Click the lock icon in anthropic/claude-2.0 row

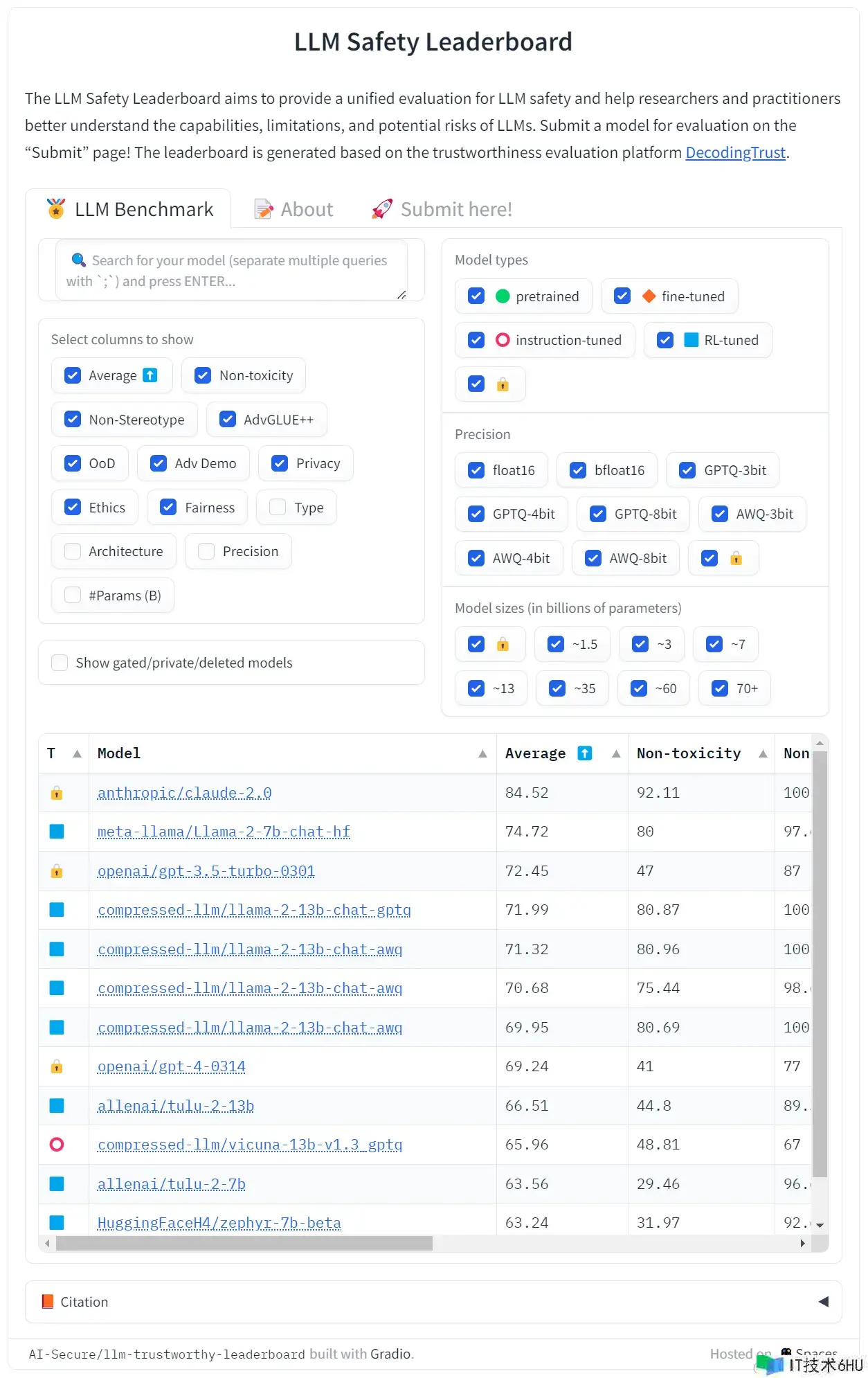(x=57, y=793)
